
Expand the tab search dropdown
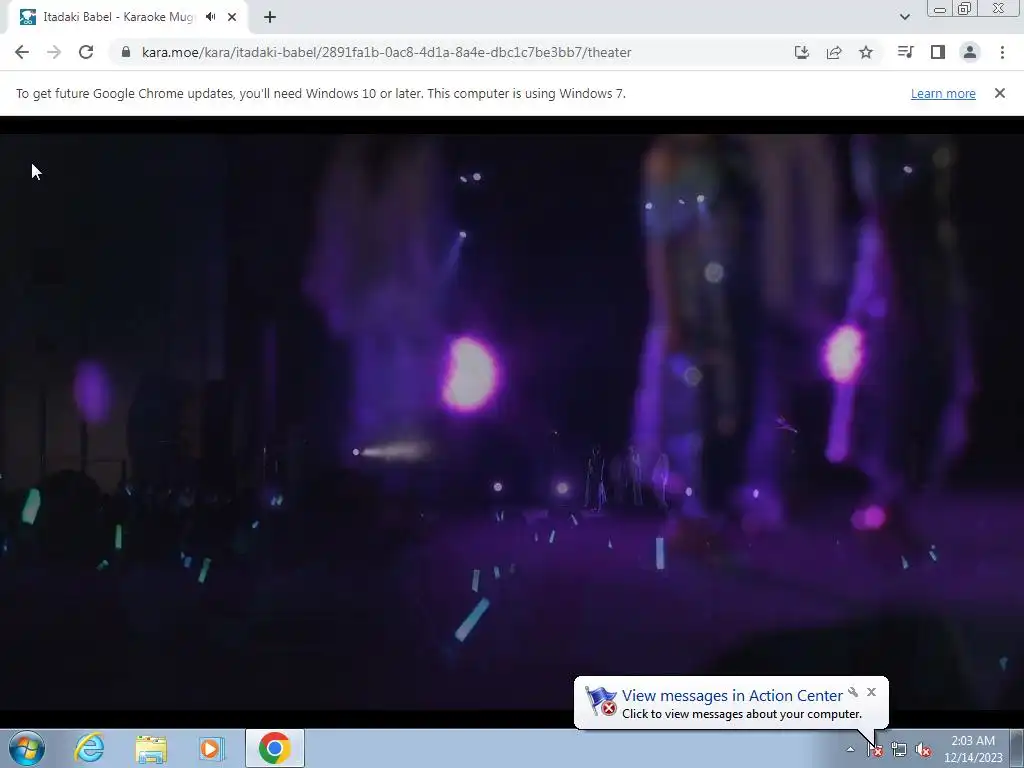tap(904, 17)
